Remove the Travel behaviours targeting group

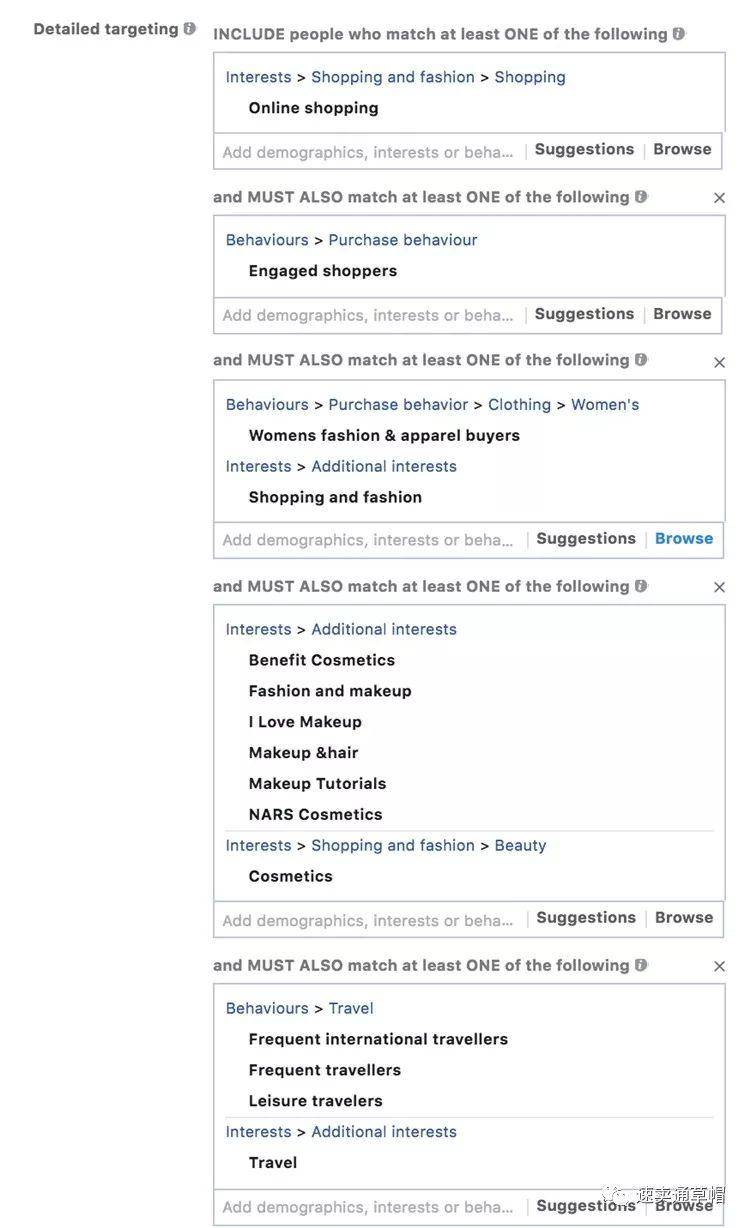pos(719,966)
